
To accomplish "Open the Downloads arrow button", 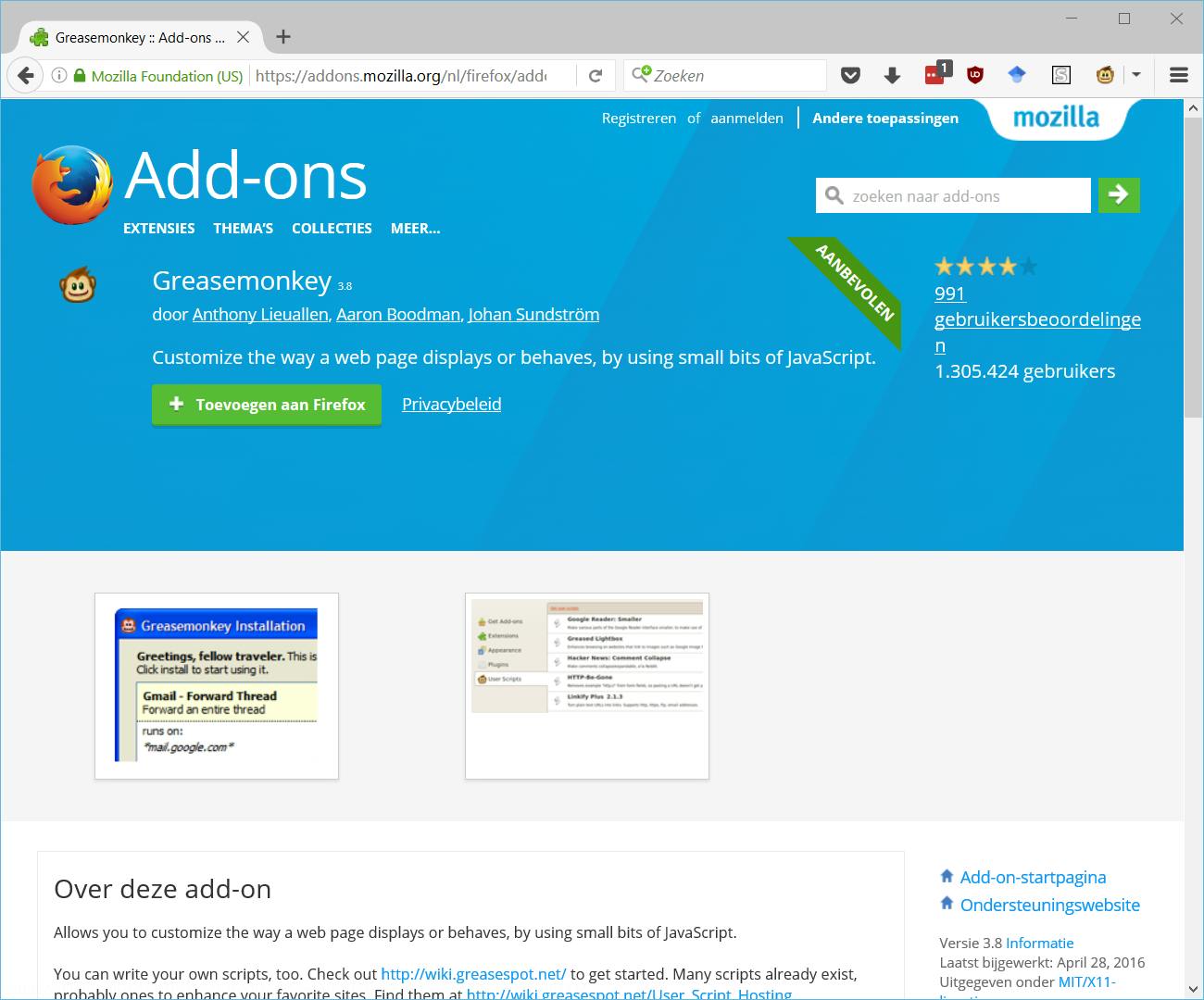I will click(x=892, y=76).
